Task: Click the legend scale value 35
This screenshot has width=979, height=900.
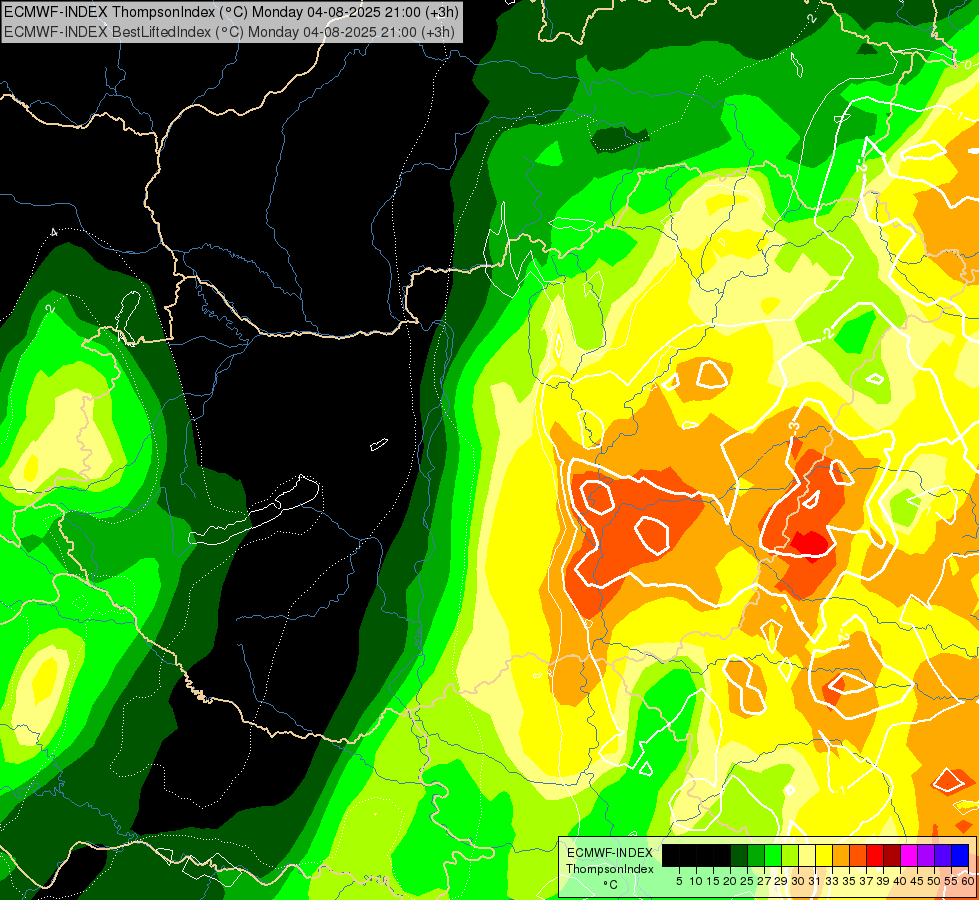Action: click(849, 881)
